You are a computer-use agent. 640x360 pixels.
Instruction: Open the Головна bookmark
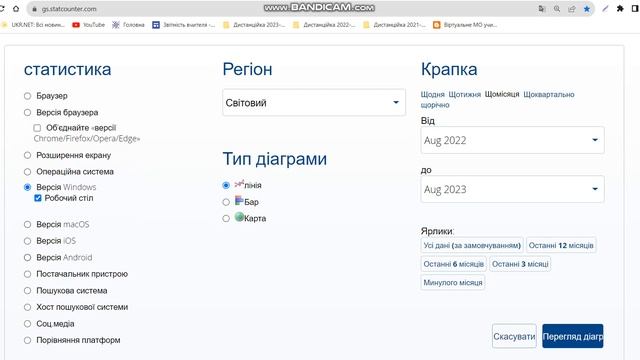pos(129,25)
